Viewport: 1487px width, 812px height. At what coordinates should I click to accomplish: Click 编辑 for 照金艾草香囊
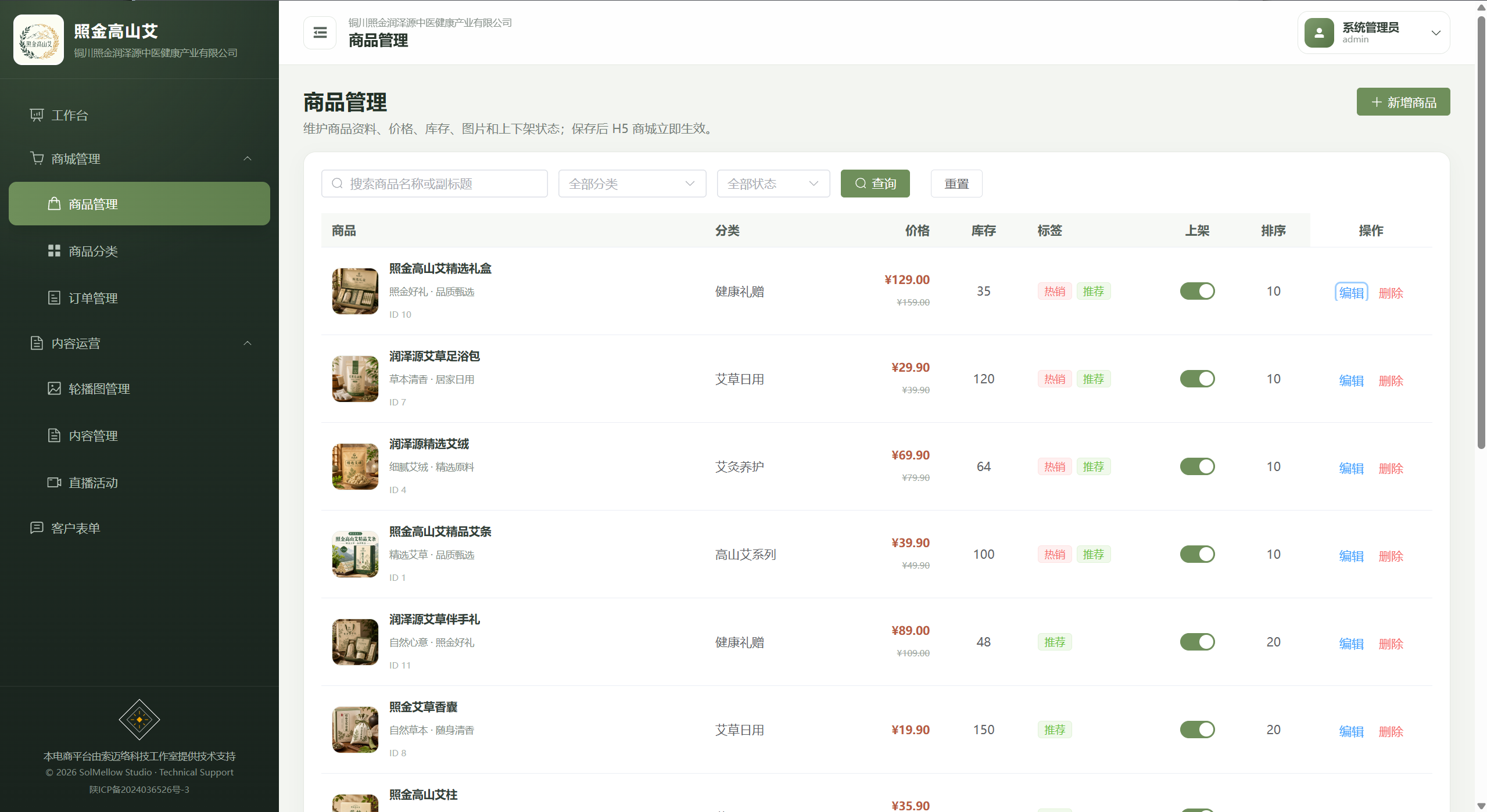(x=1352, y=731)
